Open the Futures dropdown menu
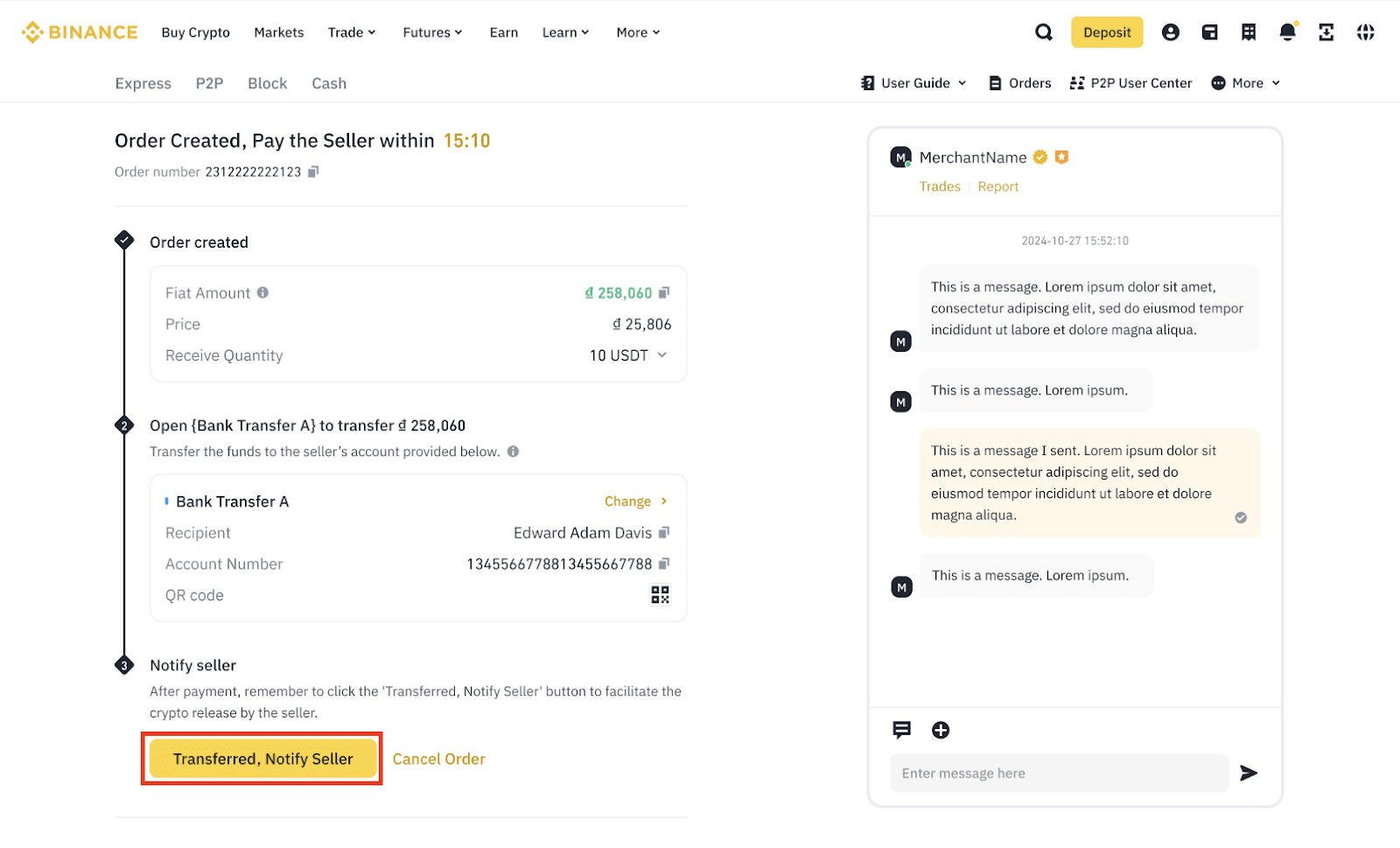The image size is (1400, 848). pos(432,32)
